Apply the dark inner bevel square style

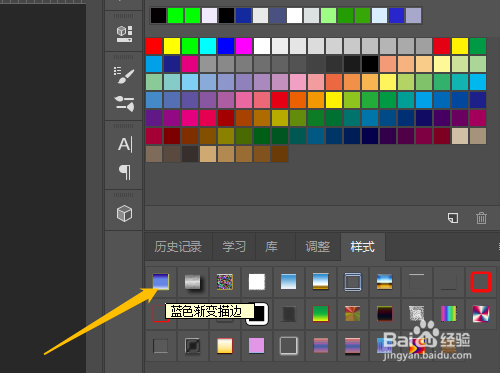[x=193, y=346]
